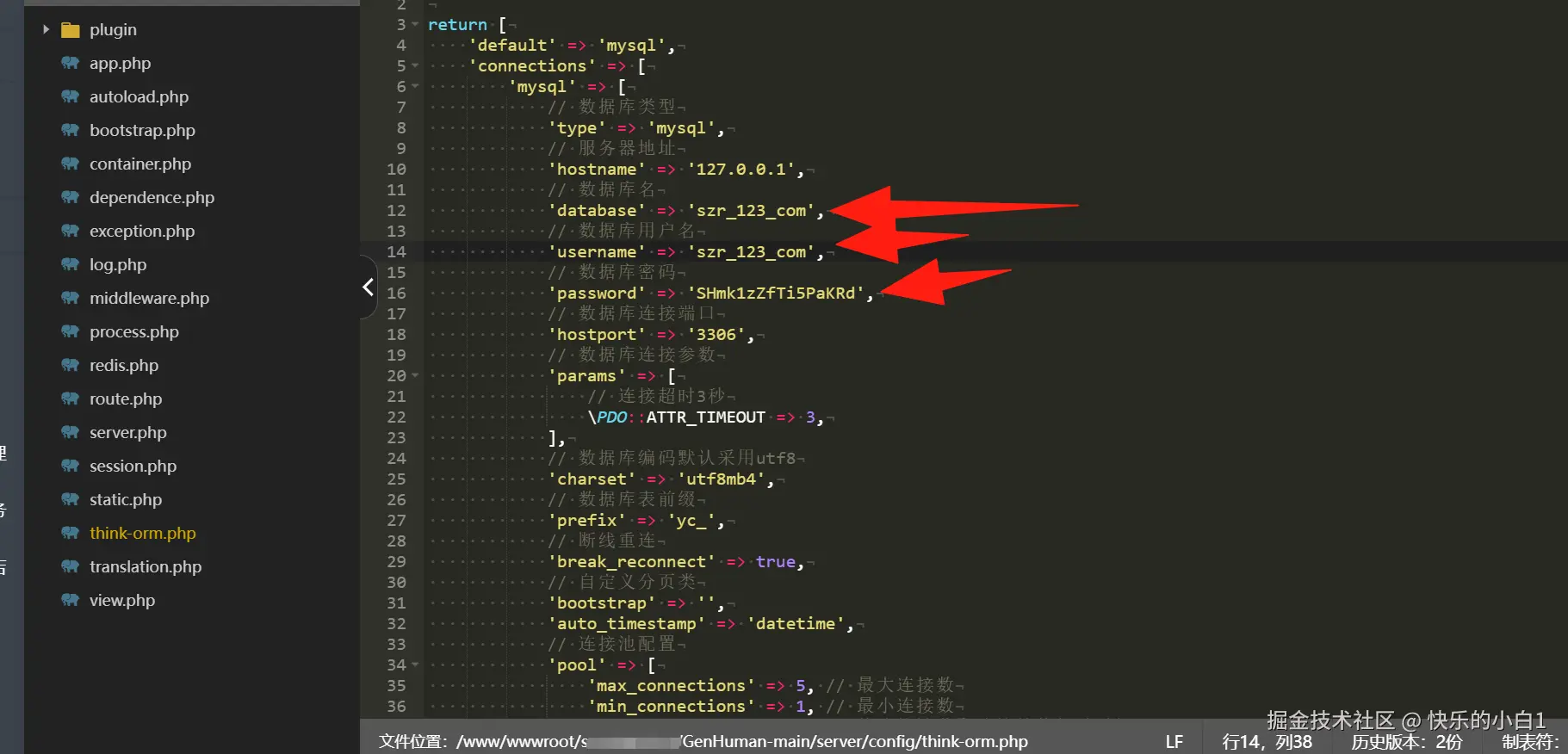
Task: Fold the mysql array at line 6
Action: pyautogui.click(x=416, y=86)
